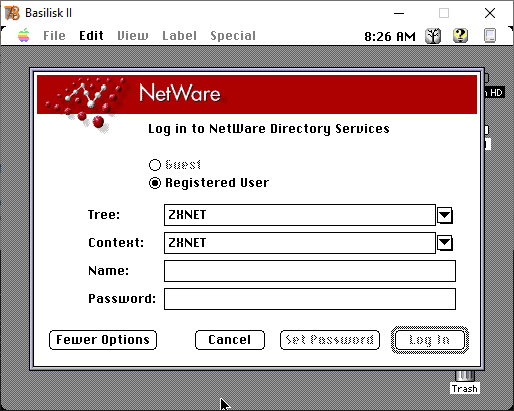Open the Help balloon menu
The height and width of the screenshot is (411, 514).
point(460,36)
